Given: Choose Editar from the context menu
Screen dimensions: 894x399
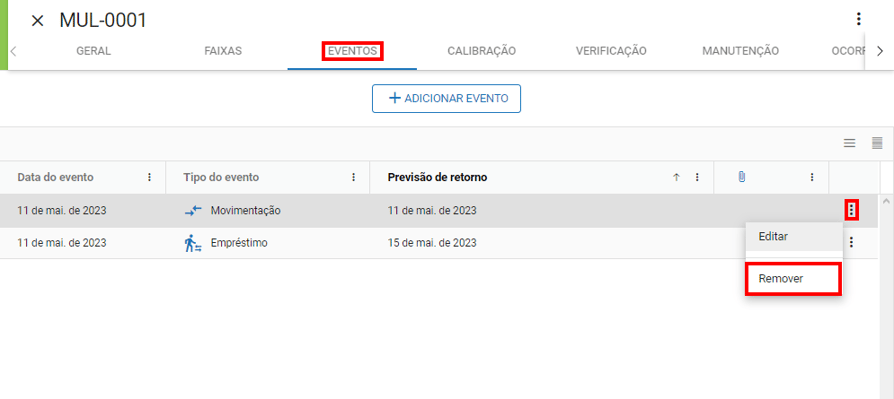Looking at the screenshot, I should click(x=793, y=236).
